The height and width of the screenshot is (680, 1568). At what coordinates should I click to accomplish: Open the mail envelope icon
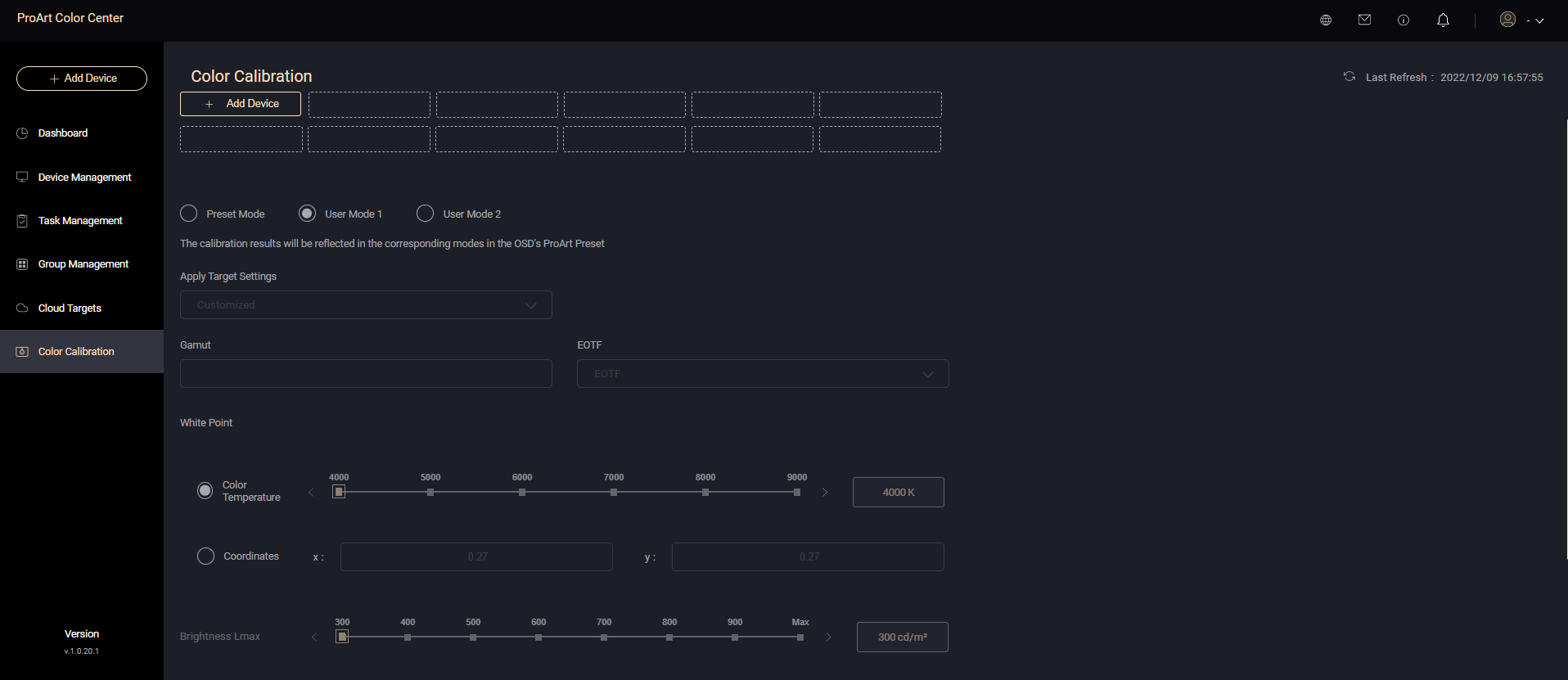[x=1364, y=20]
